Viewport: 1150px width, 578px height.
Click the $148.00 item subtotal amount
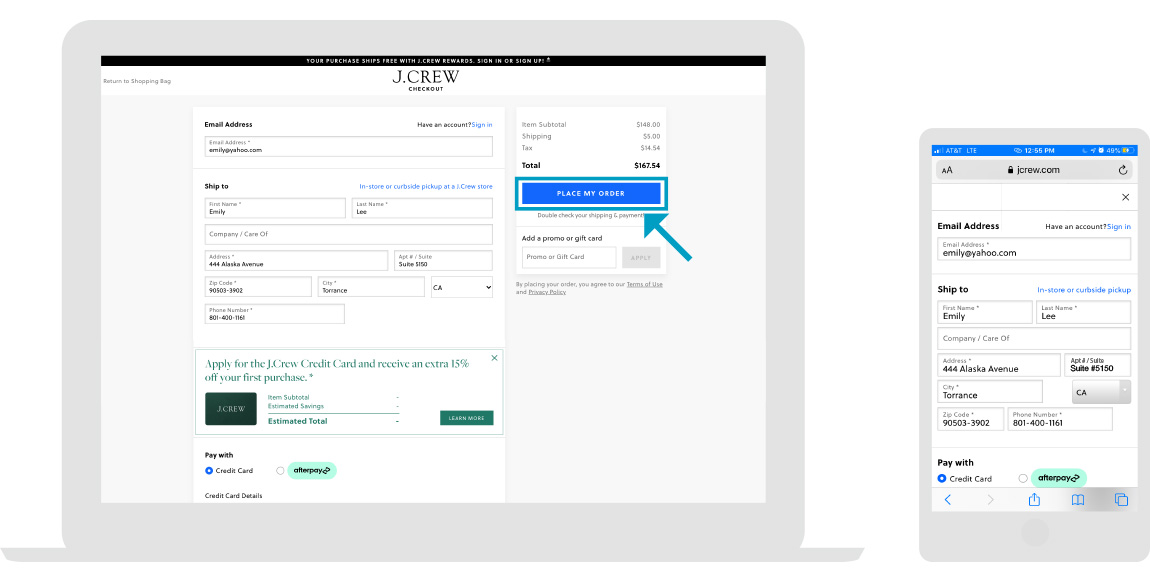pyautogui.click(x=648, y=125)
